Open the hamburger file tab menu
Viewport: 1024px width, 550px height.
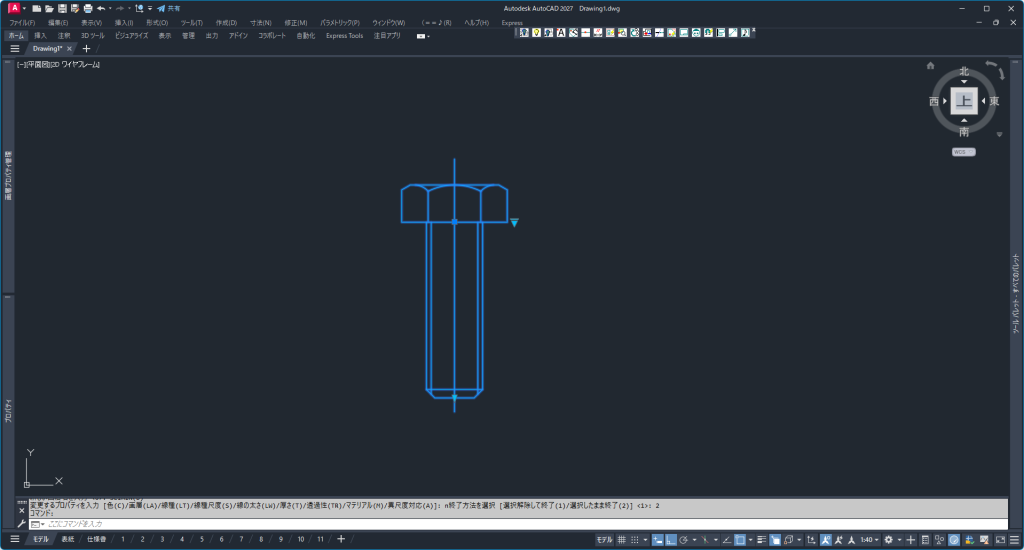coord(15,48)
